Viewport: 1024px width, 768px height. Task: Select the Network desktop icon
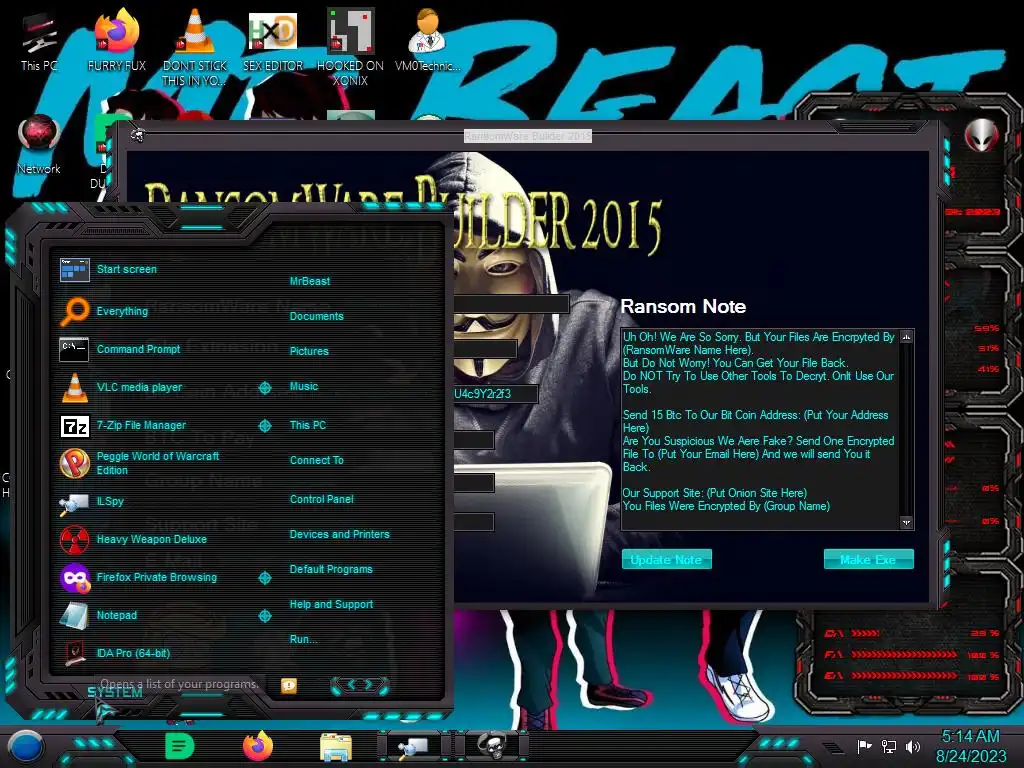39,144
